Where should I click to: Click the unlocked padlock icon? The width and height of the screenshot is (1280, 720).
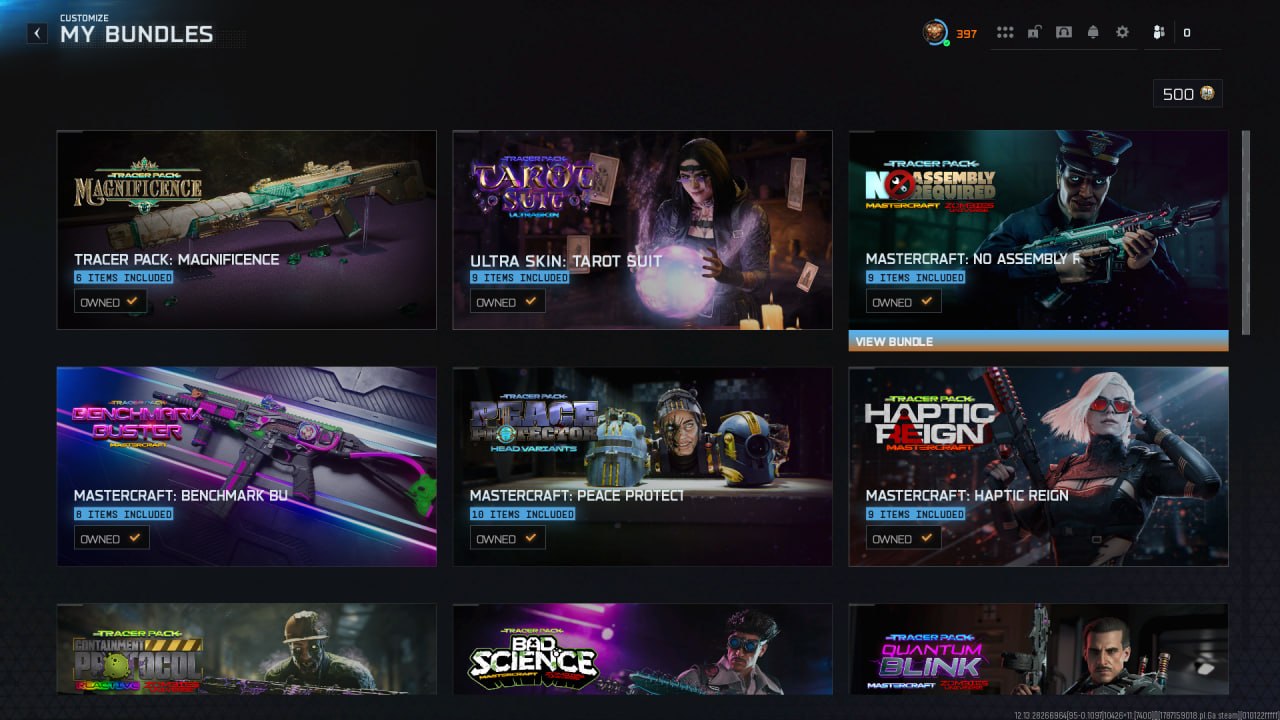(1034, 33)
